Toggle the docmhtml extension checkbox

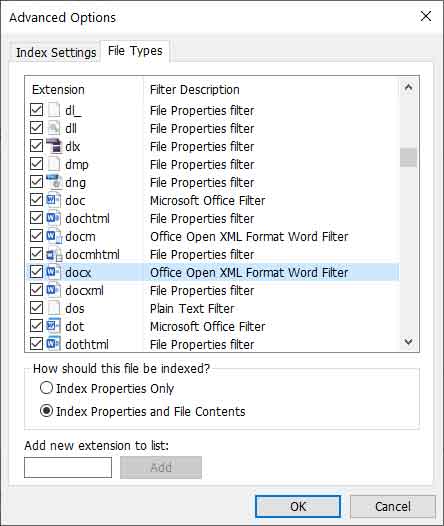36,254
